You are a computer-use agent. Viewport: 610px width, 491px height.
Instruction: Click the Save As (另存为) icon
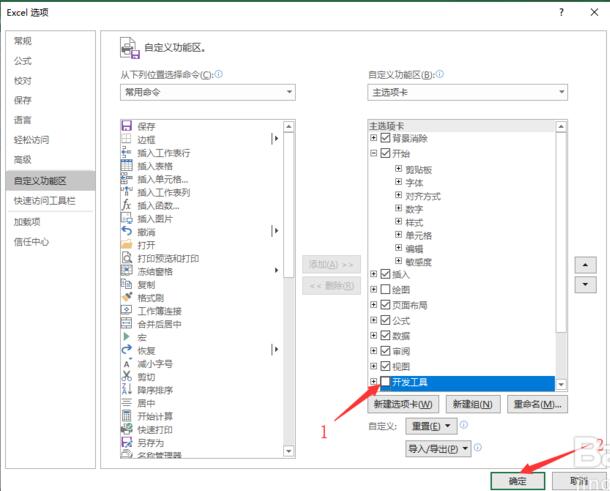click(126, 442)
